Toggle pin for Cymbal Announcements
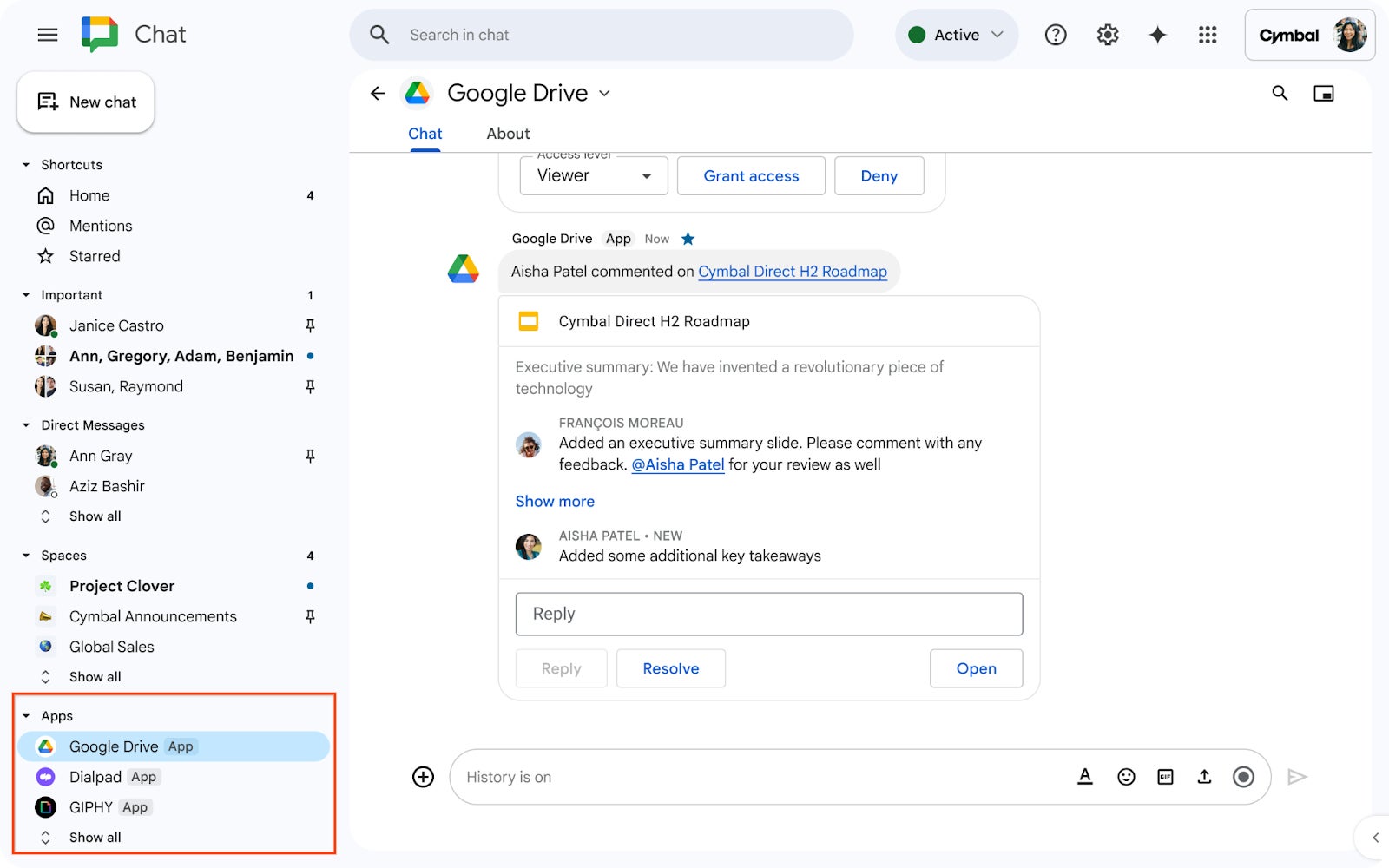This screenshot has height=868, width=1389. pos(310,616)
